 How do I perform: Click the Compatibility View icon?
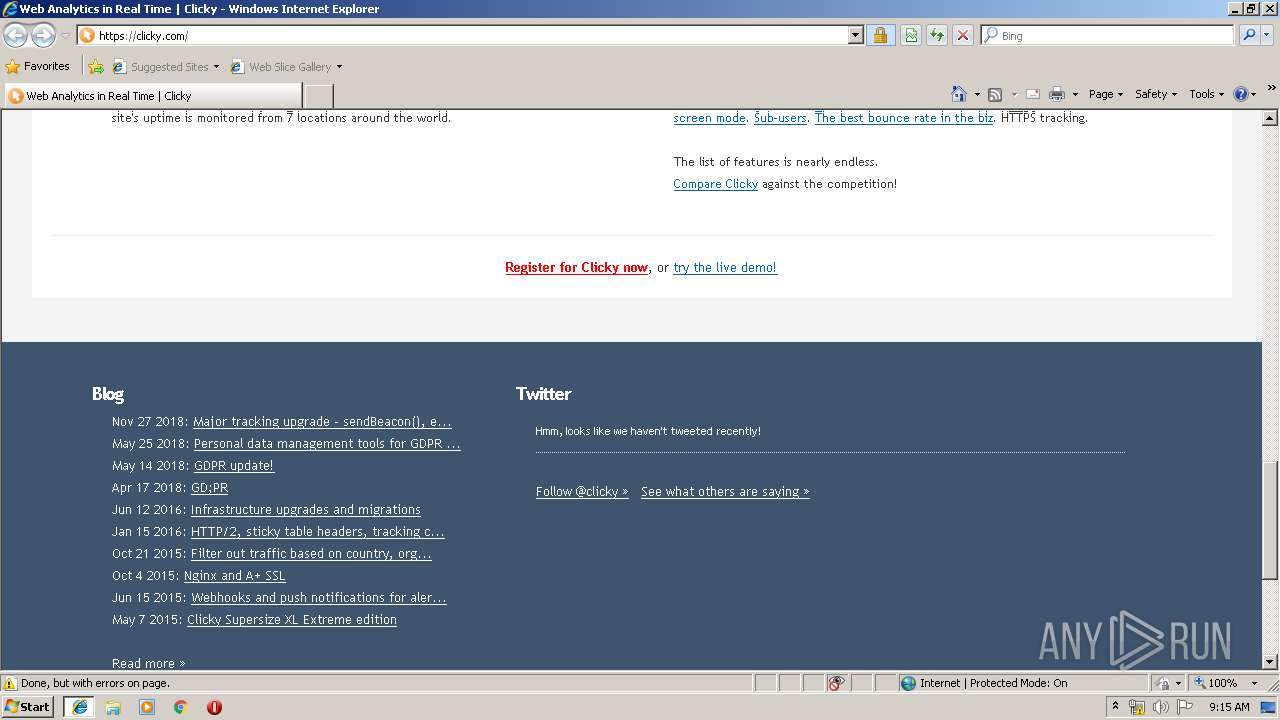pyautogui.click(x=911, y=35)
